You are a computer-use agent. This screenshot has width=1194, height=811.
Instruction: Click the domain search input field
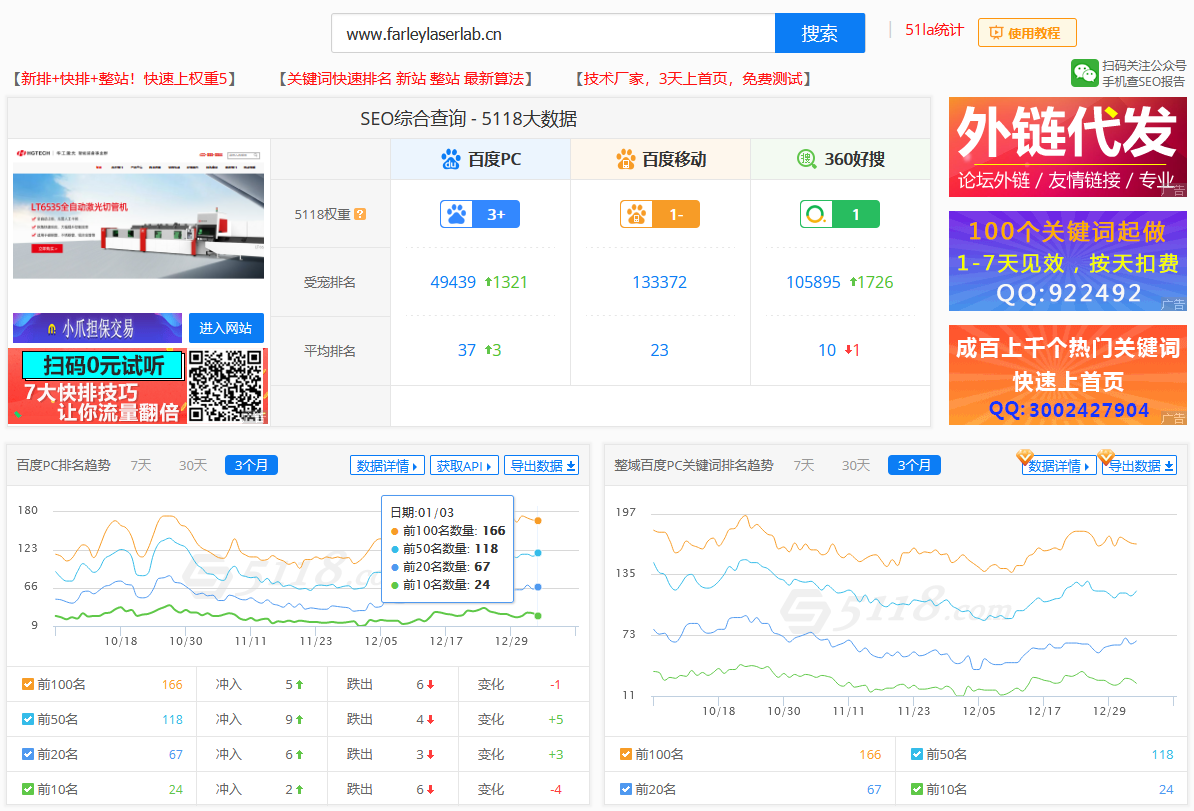tap(552, 33)
